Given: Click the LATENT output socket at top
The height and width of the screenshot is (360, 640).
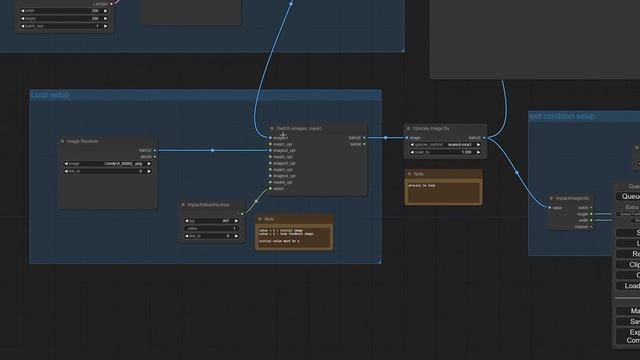Looking at the screenshot, I should click(111, 4).
